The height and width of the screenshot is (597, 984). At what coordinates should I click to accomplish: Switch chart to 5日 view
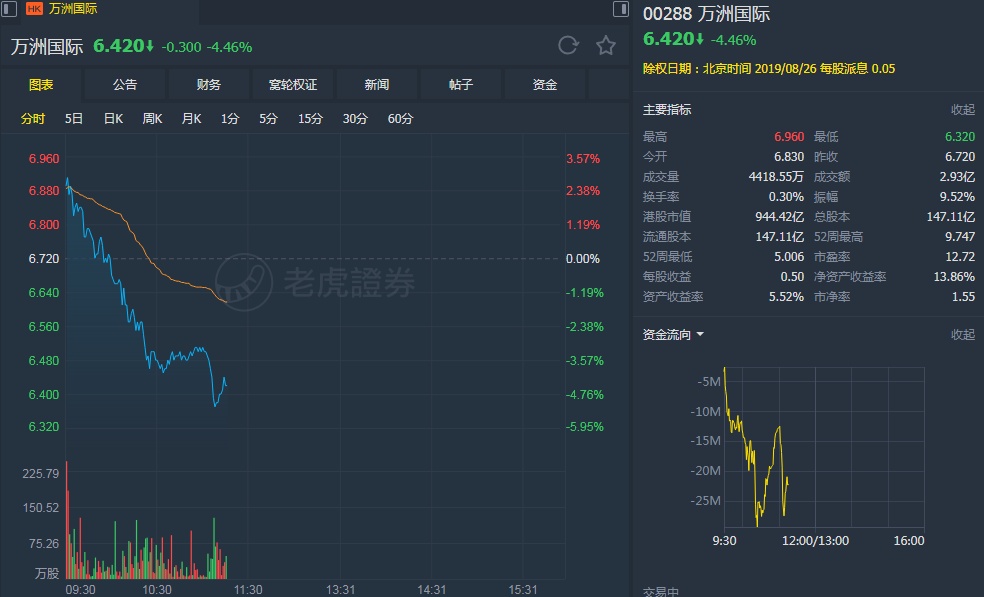click(74, 119)
